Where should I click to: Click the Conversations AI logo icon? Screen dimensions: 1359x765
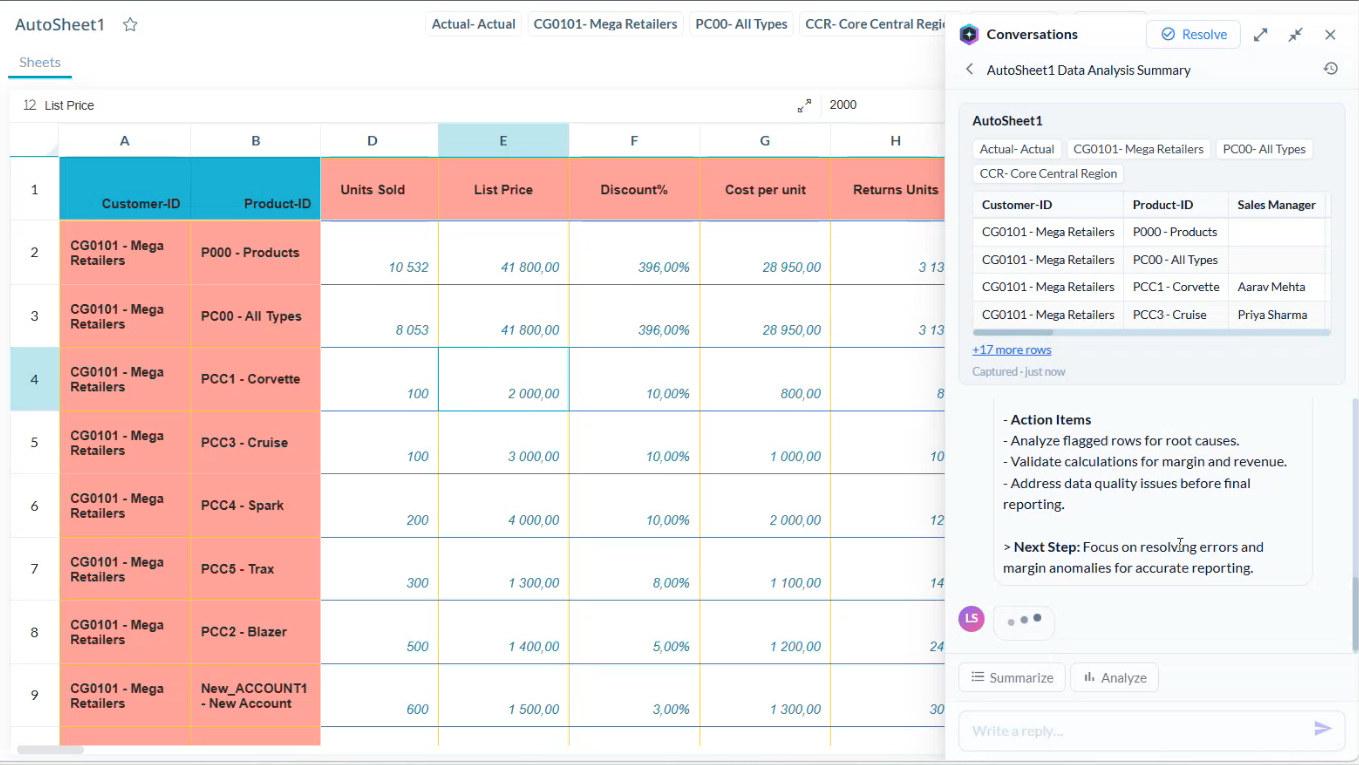(969, 34)
